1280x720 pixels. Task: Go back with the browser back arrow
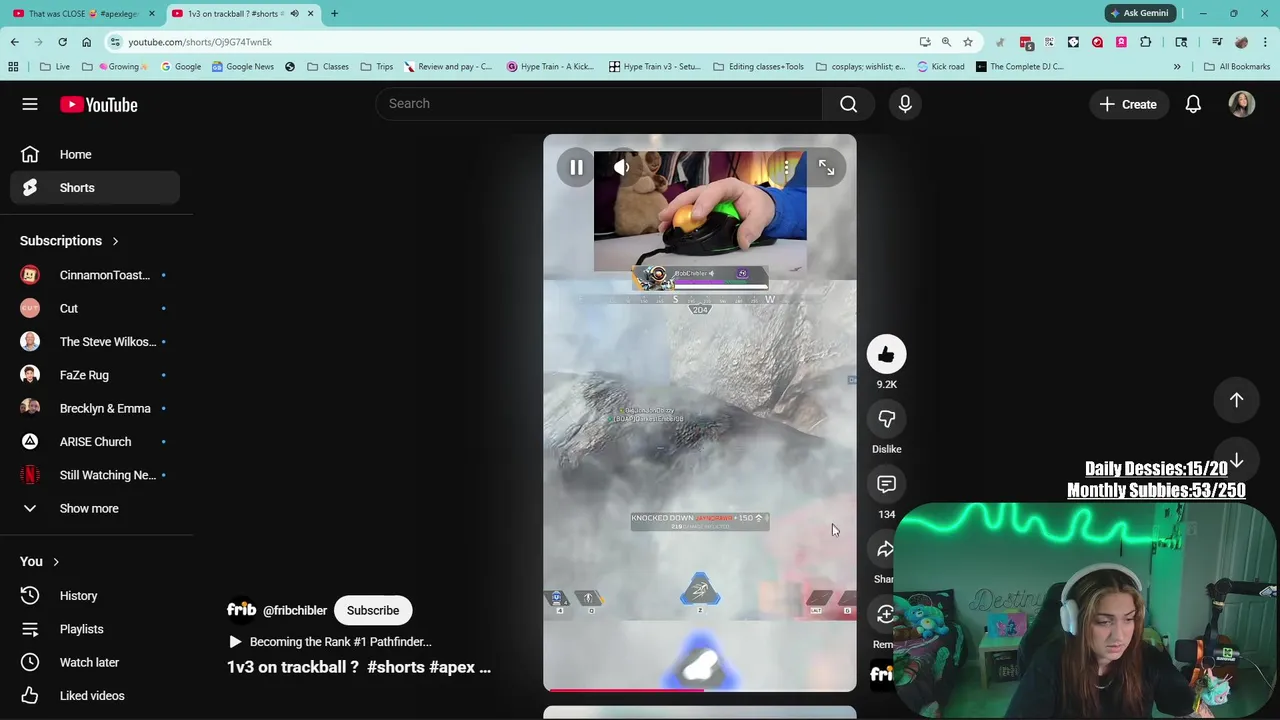coord(14,42)
